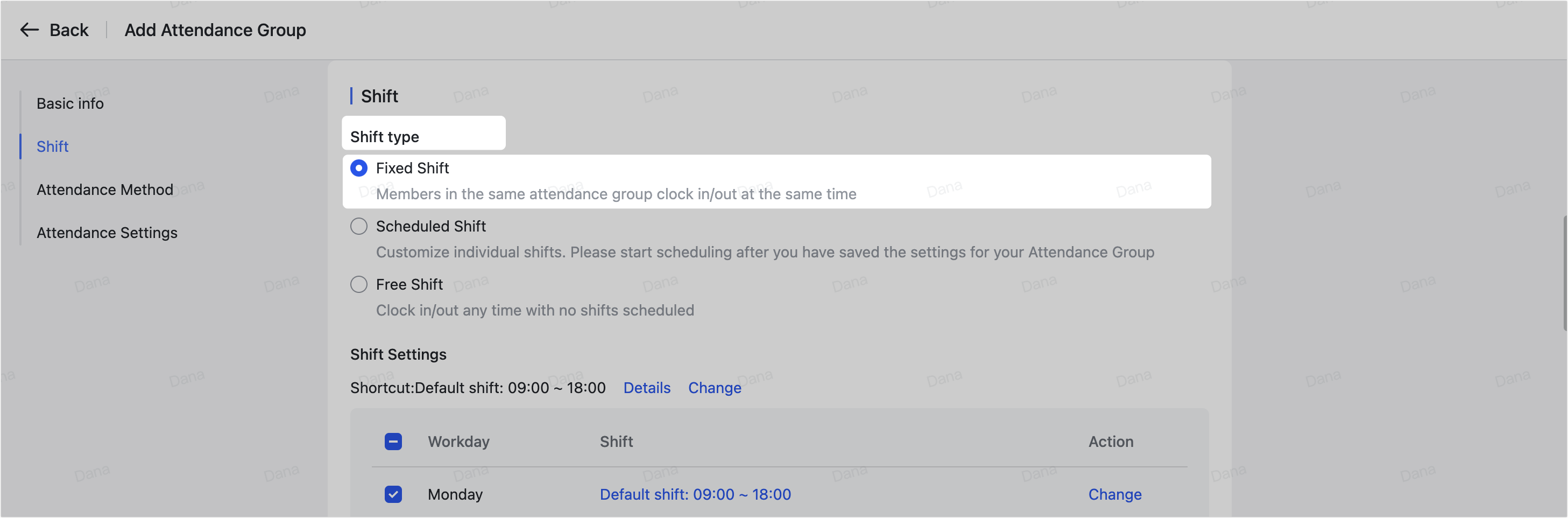The height and width of the screenshot is (518, 1568).
Task: Open the Attendance Settings section
Action: coord(107,232)
